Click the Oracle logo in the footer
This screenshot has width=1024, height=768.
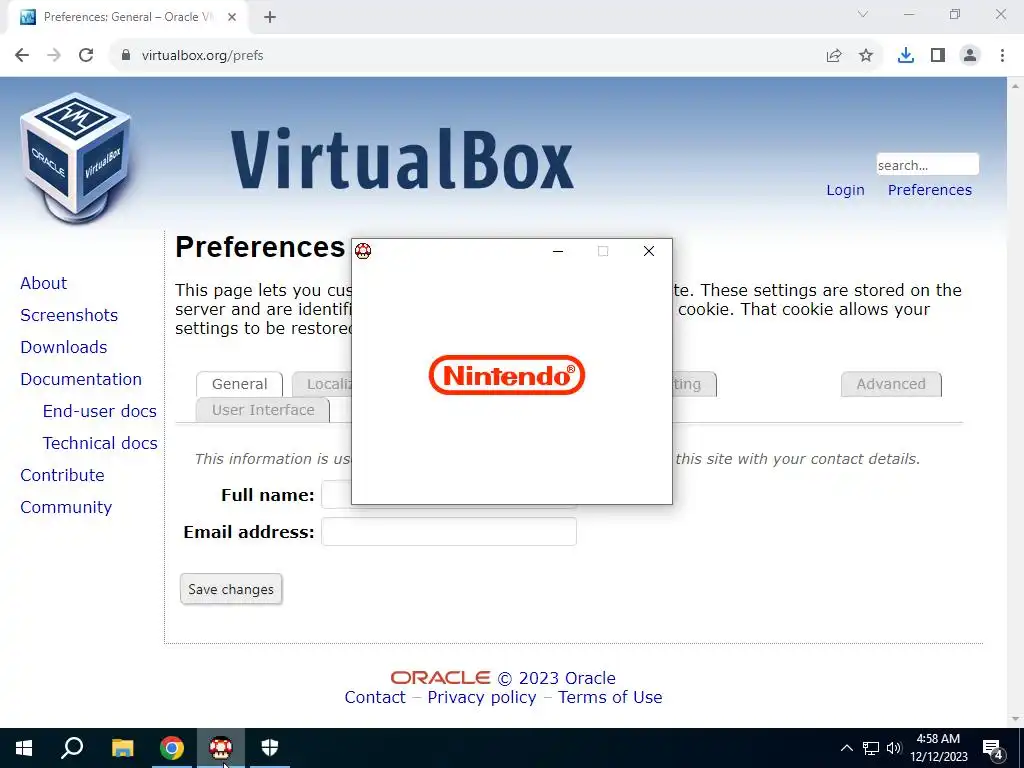coord(440,678)
